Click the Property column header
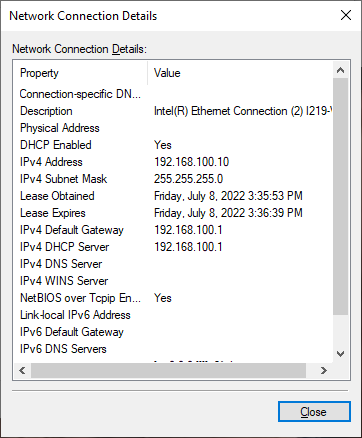Viewport: 362px width, 438px height. 80,73
